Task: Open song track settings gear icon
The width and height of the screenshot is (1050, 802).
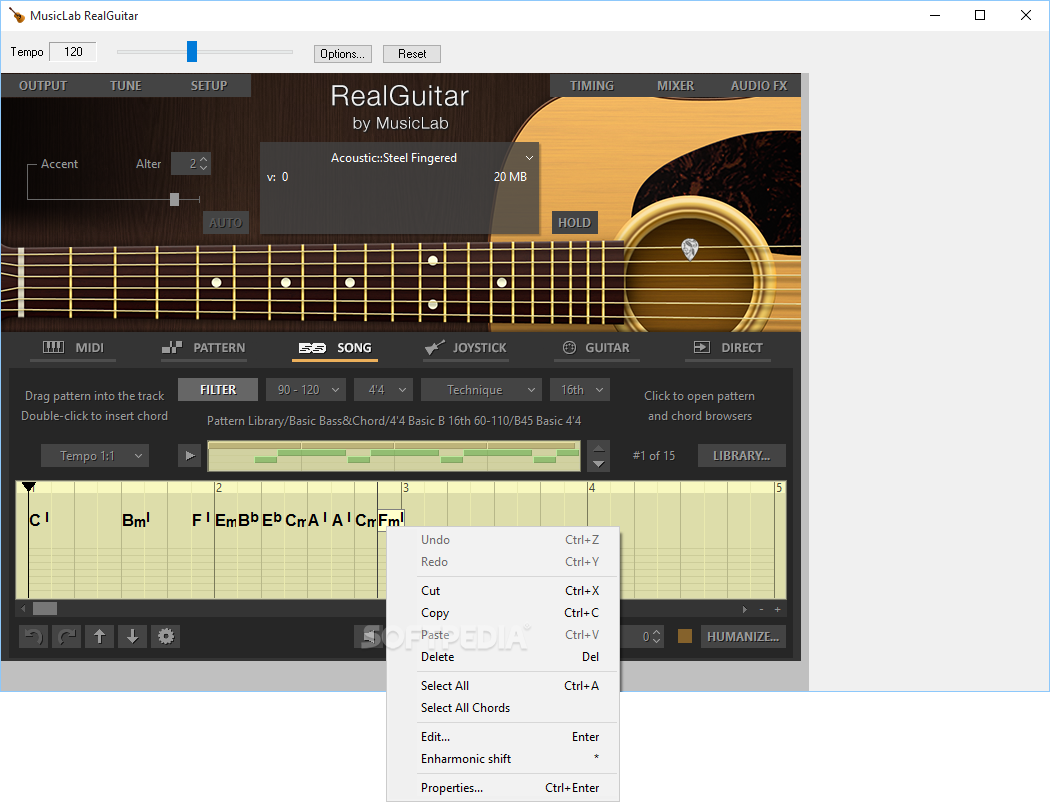Action: pos(166,636)
